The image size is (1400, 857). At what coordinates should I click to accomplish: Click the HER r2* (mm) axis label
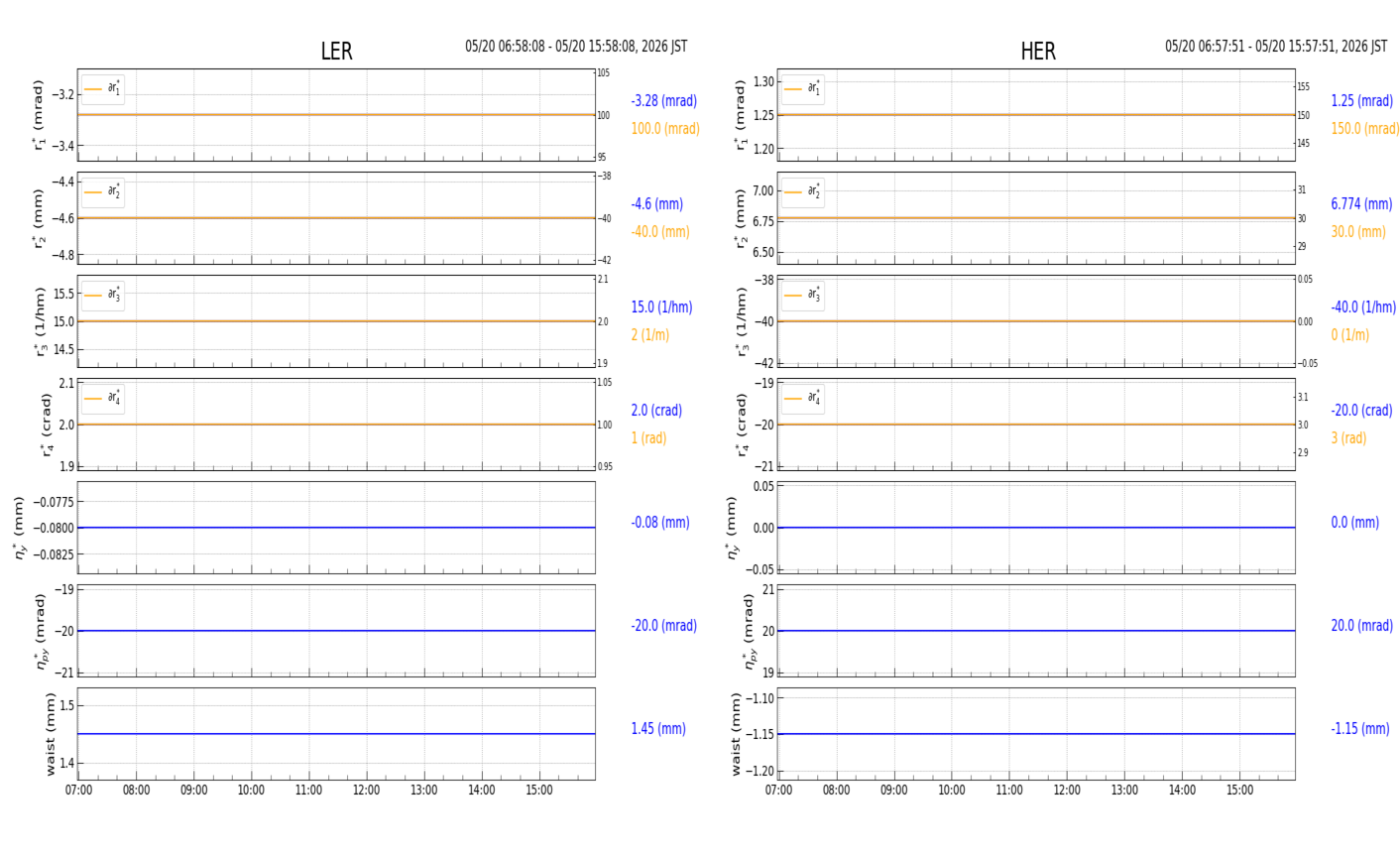coord(740,218)
